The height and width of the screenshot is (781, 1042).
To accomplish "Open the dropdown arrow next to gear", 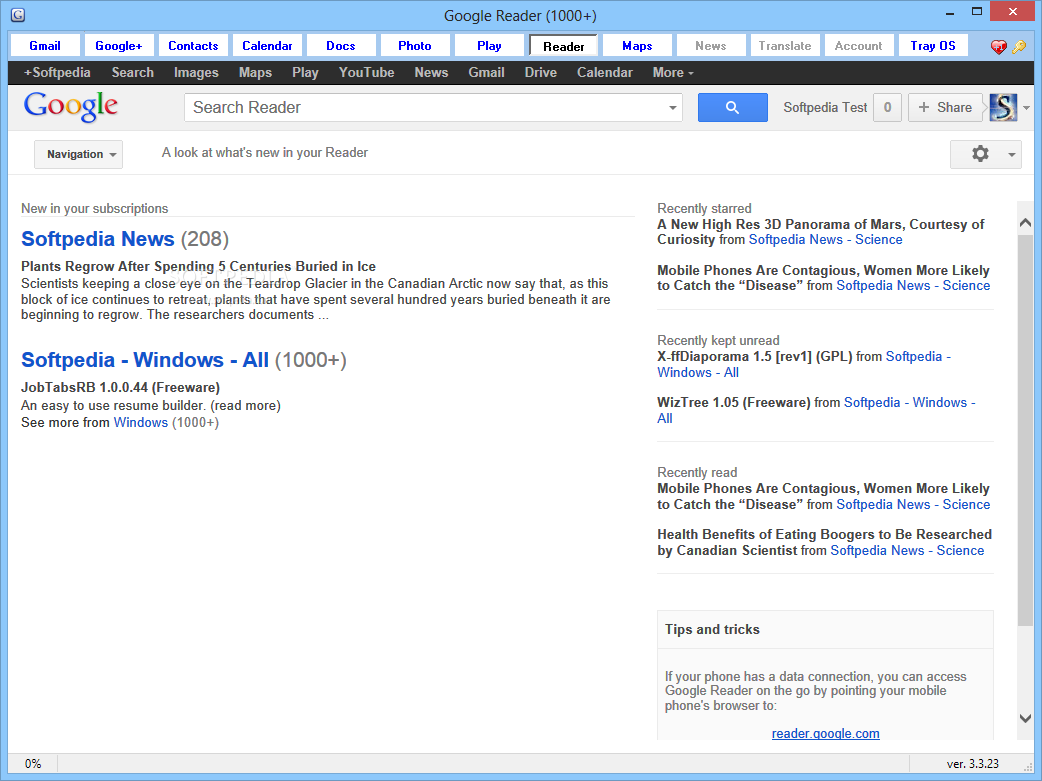I will pyautogui.click(x=1011, y=155).
